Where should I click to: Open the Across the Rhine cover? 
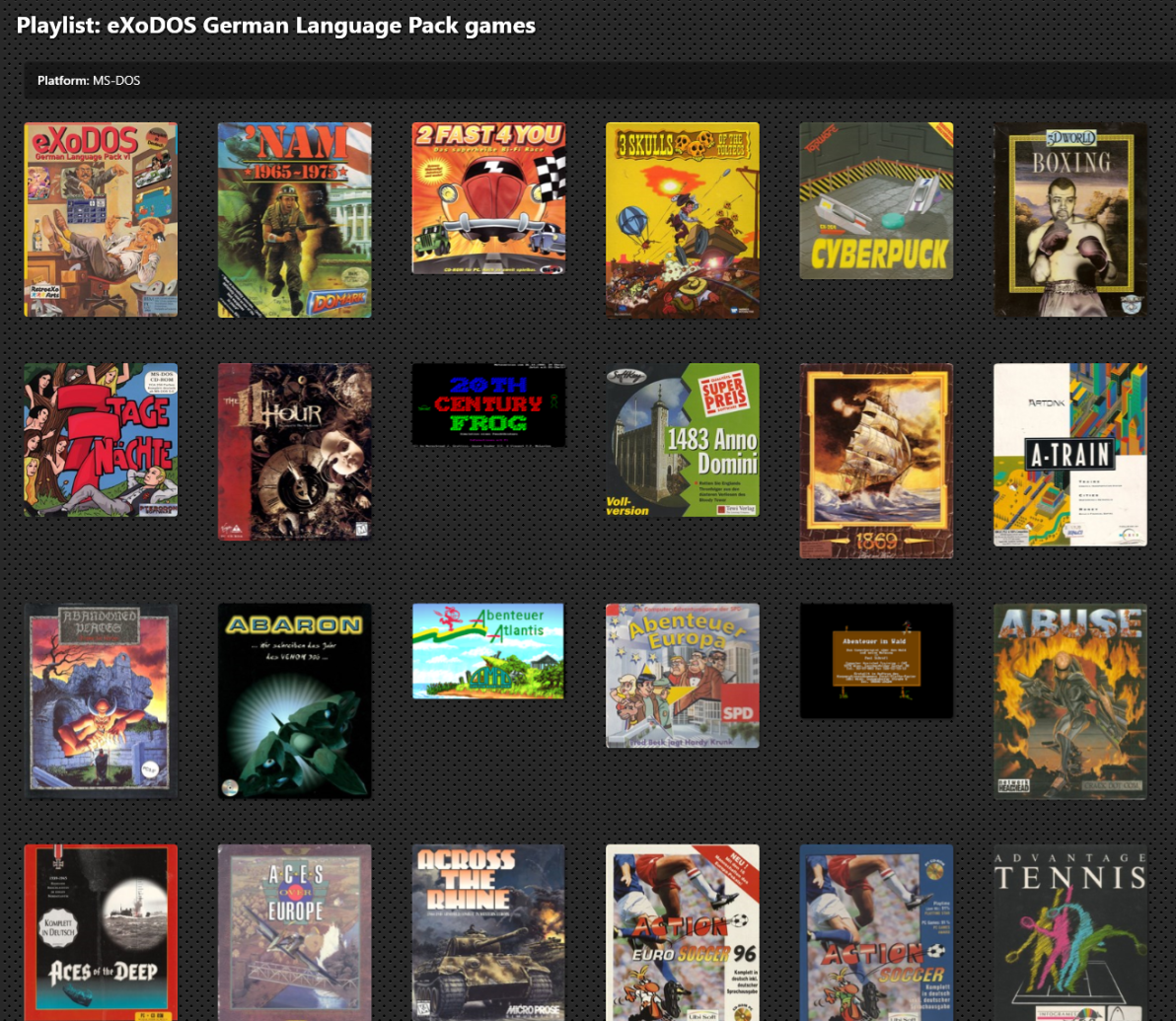point(488,932)
